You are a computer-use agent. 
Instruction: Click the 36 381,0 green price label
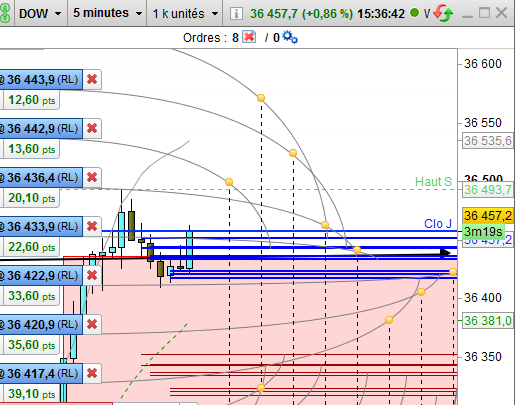click(488, 321)
